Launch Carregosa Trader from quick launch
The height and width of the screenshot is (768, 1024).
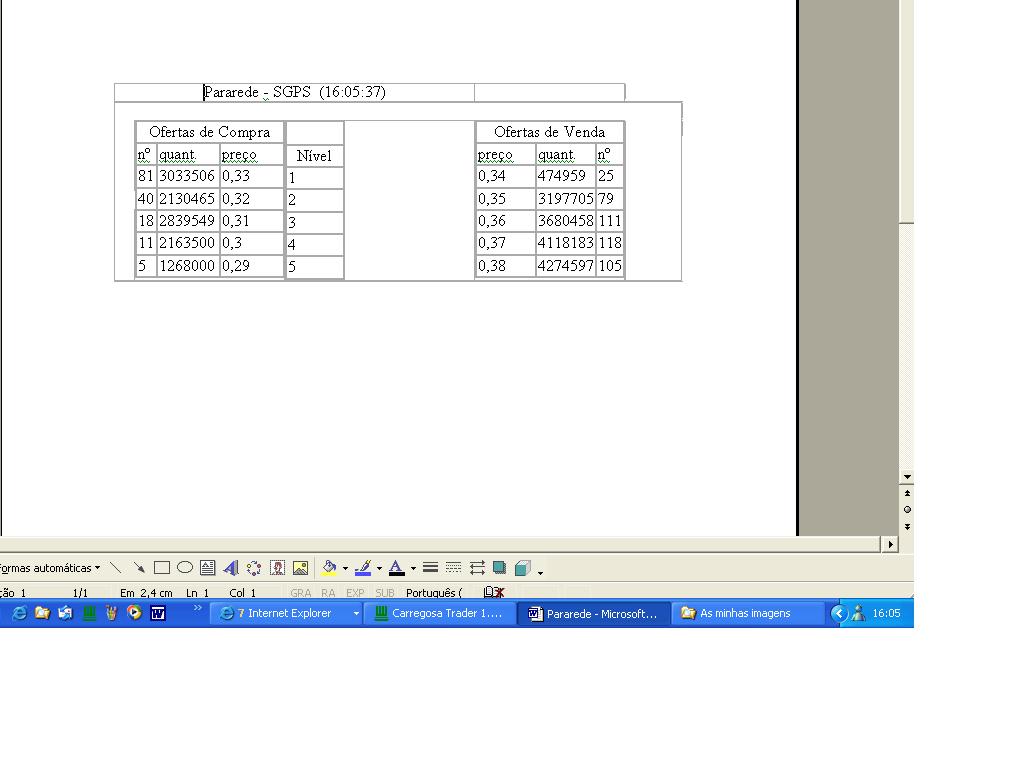pos(89,613)
